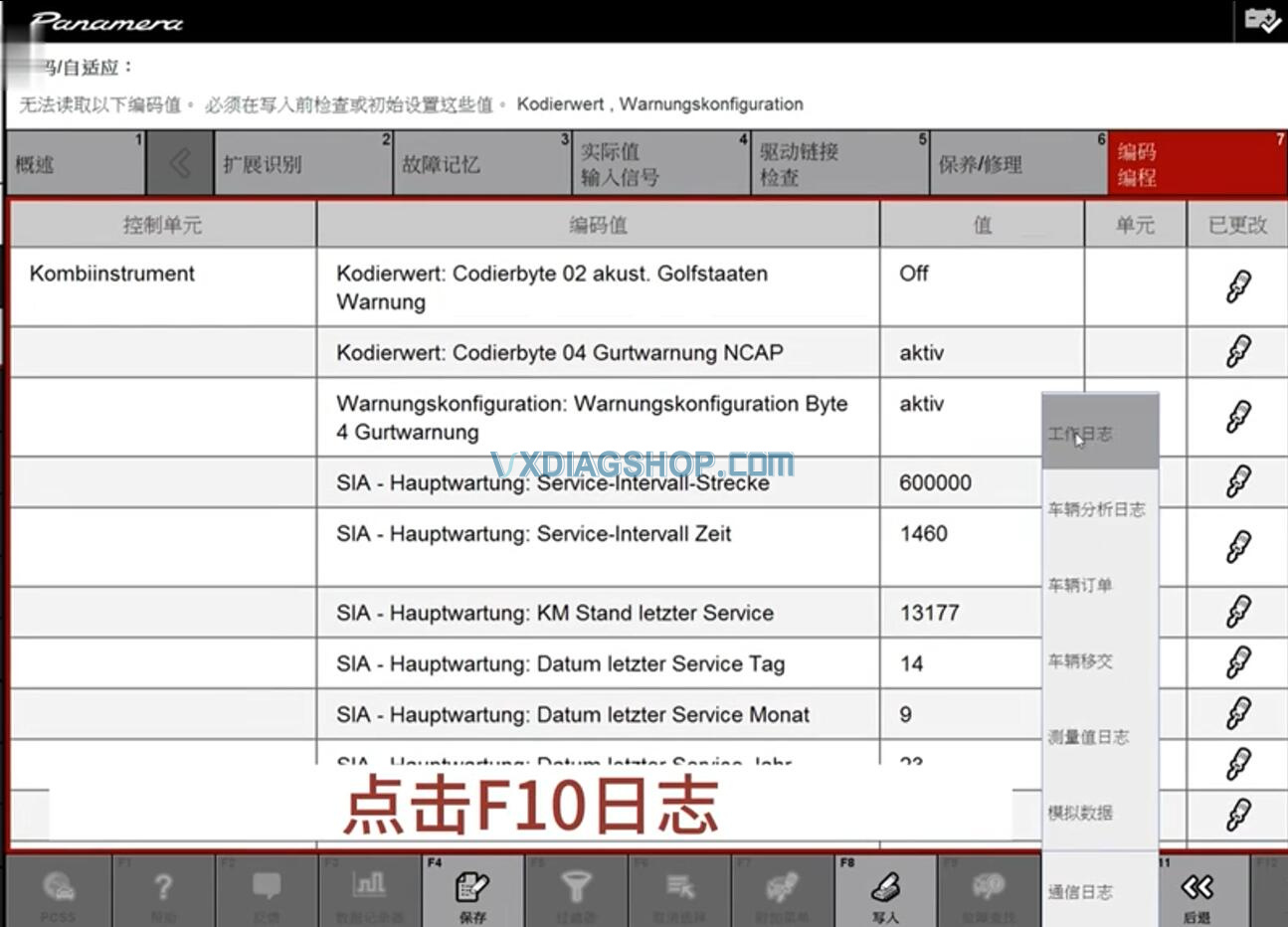
Task: Click pen icon for Golfstaaten Warnung row
Action: point(1237,286)
